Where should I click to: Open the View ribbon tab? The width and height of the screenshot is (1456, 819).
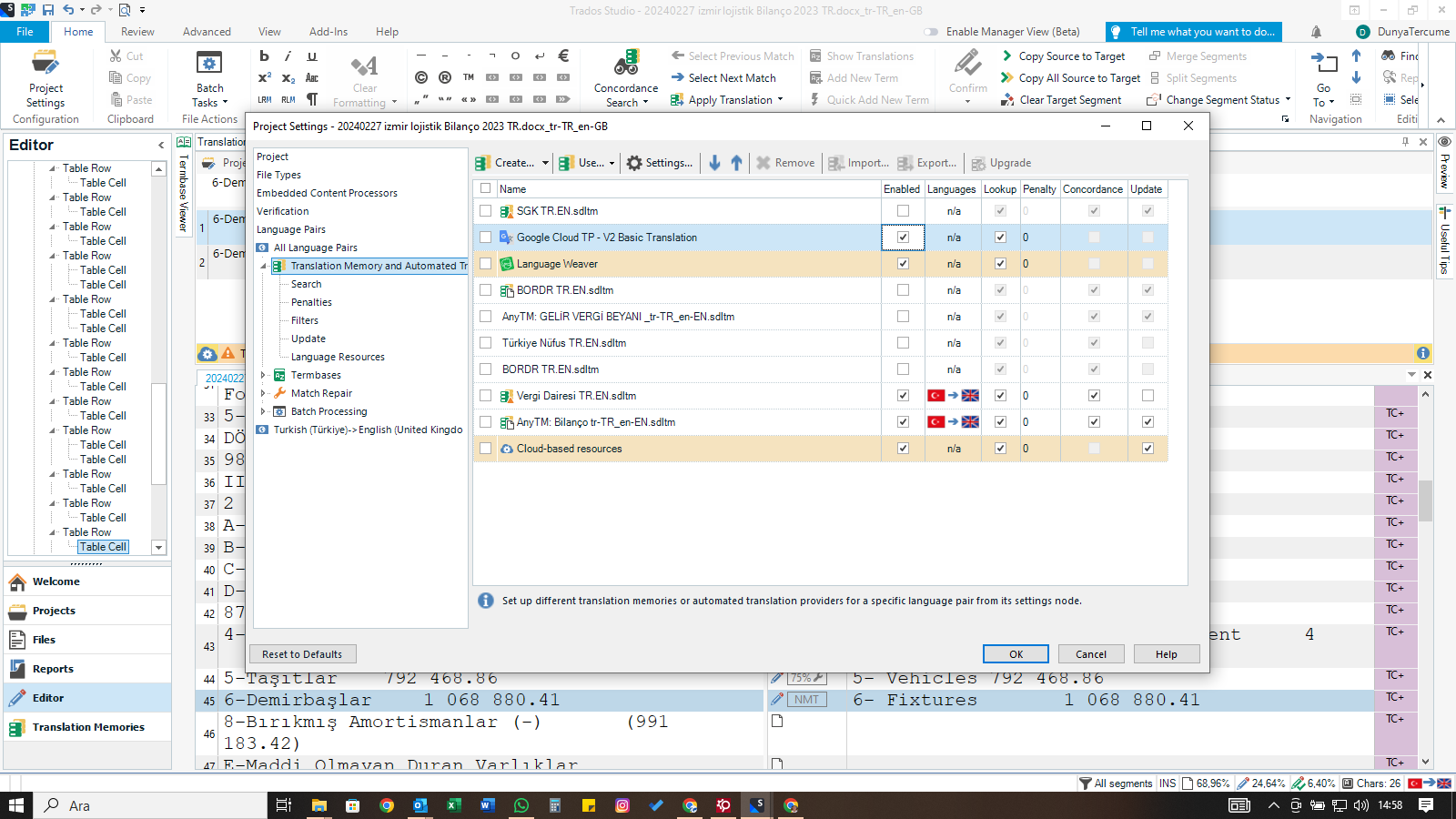[x=269, y=32]
